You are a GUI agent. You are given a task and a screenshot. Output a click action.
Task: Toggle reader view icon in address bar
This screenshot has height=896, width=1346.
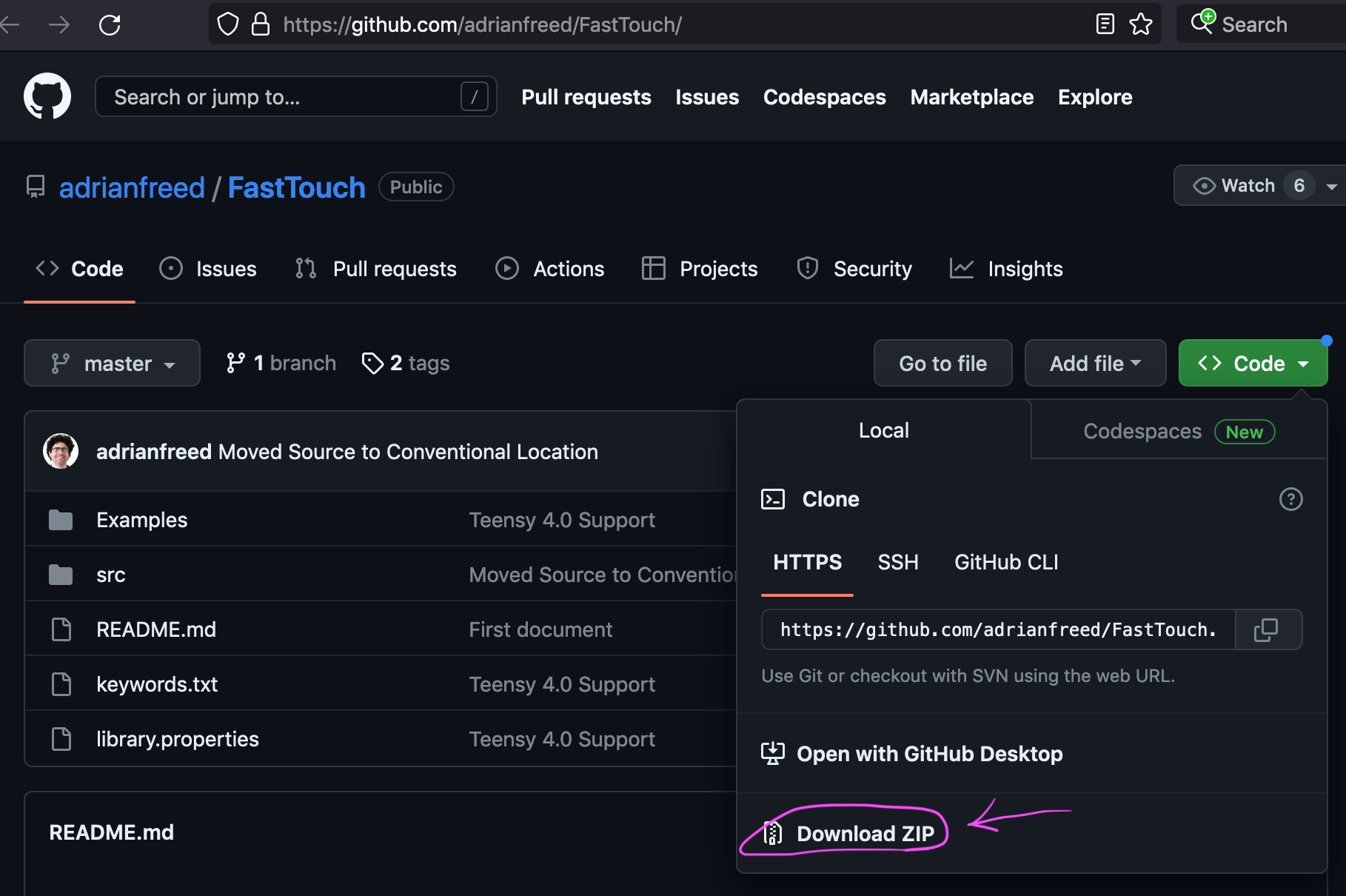pyautogui.click(x=1105, y=24)
